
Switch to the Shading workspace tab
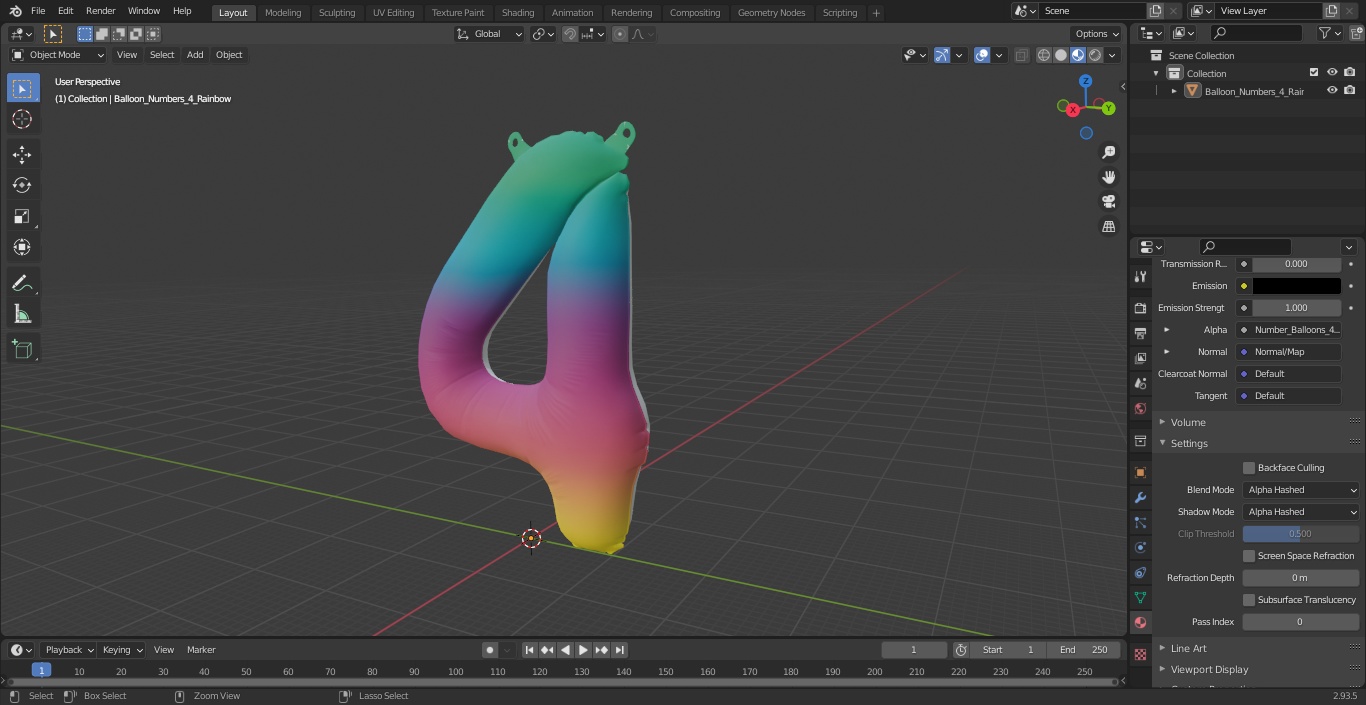coord(518,13)
